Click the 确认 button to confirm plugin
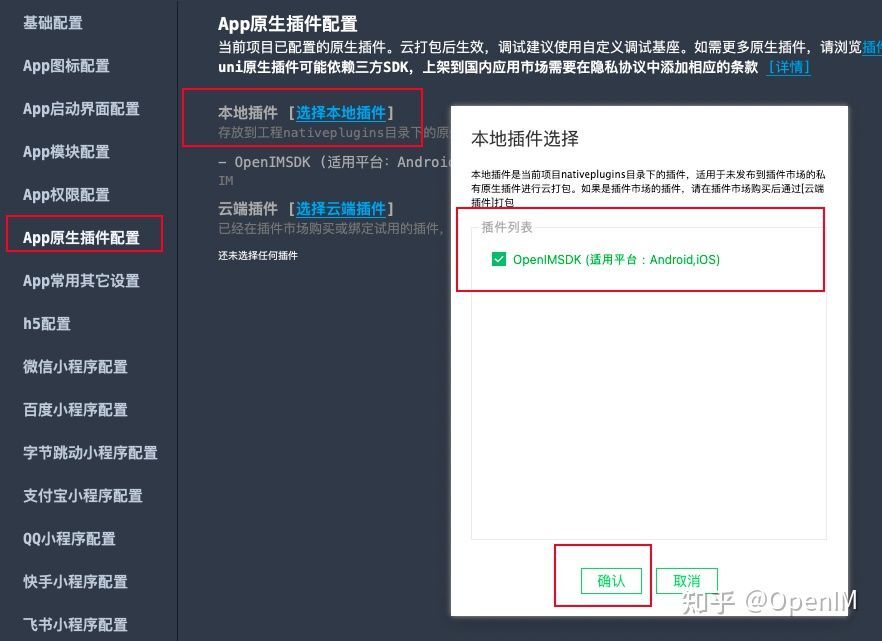882x641 pixels. tap(610, 581)
